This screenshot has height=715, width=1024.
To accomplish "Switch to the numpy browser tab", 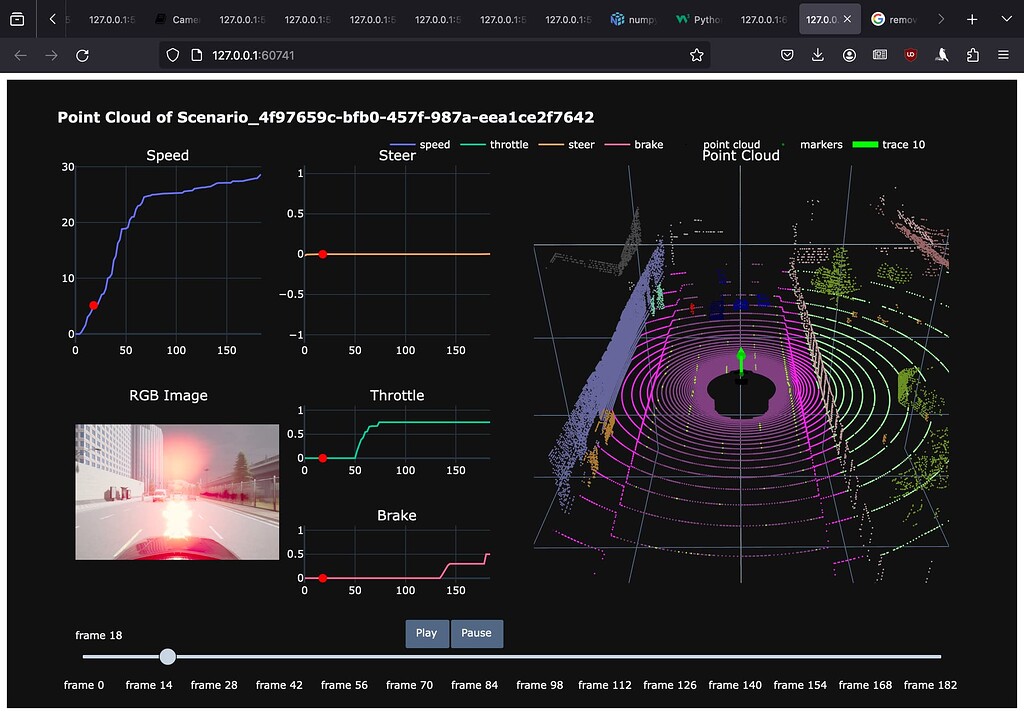I will [633, 18].
